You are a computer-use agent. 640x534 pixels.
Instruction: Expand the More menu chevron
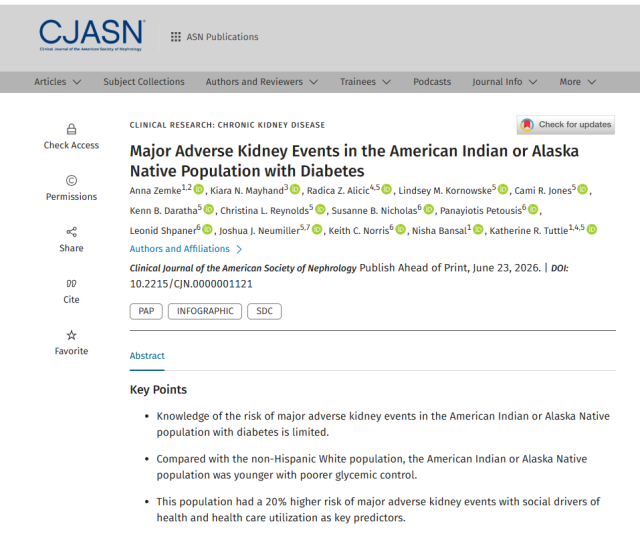click(x=591, y=82)
